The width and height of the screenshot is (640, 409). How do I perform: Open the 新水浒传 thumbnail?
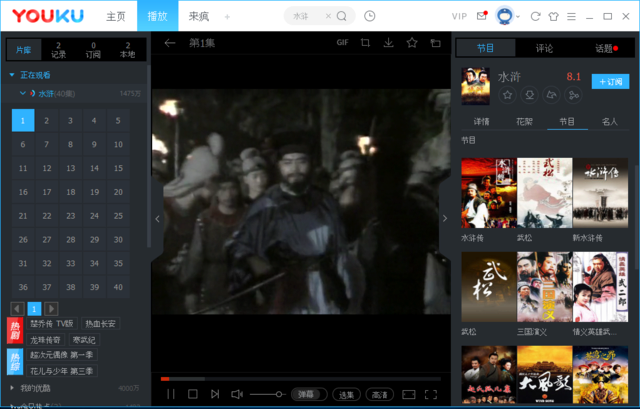pos(600,193)
